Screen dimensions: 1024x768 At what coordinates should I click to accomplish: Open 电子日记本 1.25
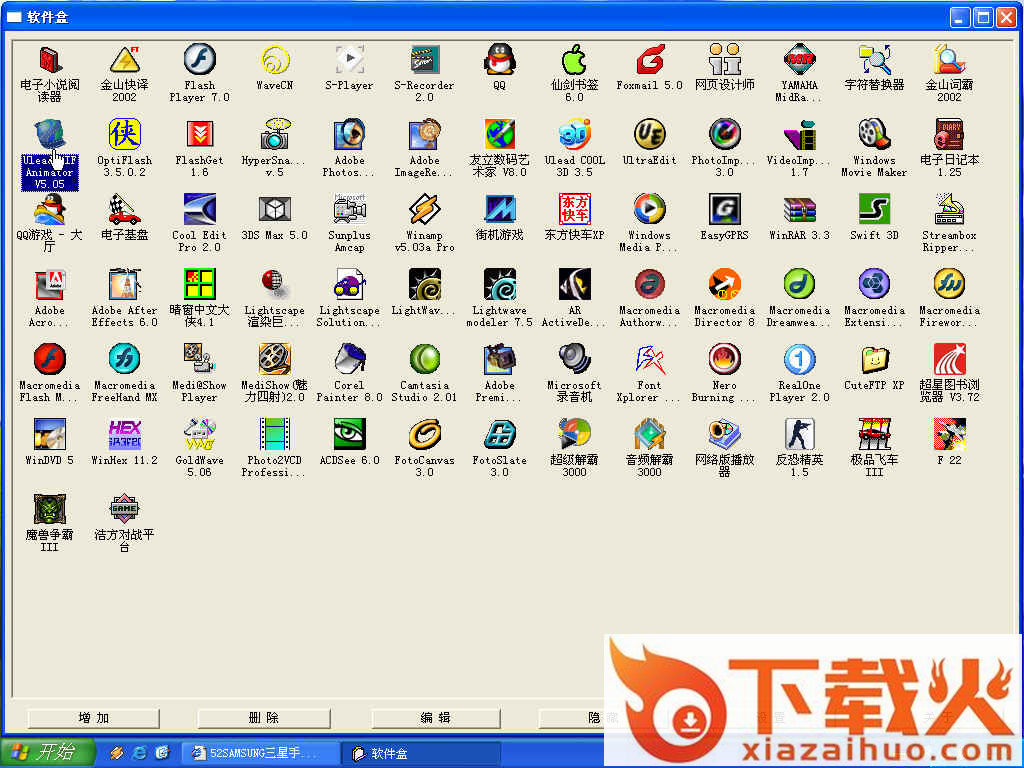pos(949,135)
